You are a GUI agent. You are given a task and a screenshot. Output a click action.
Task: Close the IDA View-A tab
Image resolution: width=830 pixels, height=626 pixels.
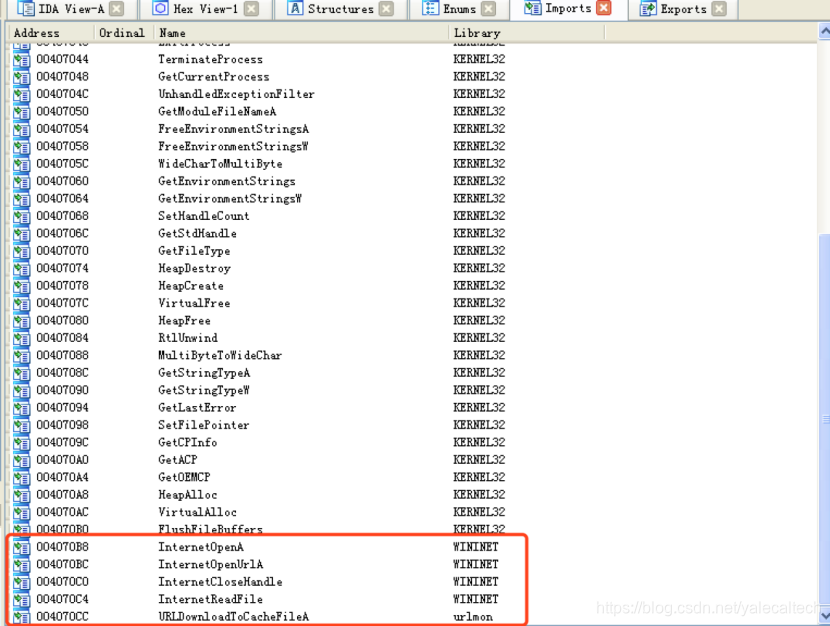pos(116,9)
